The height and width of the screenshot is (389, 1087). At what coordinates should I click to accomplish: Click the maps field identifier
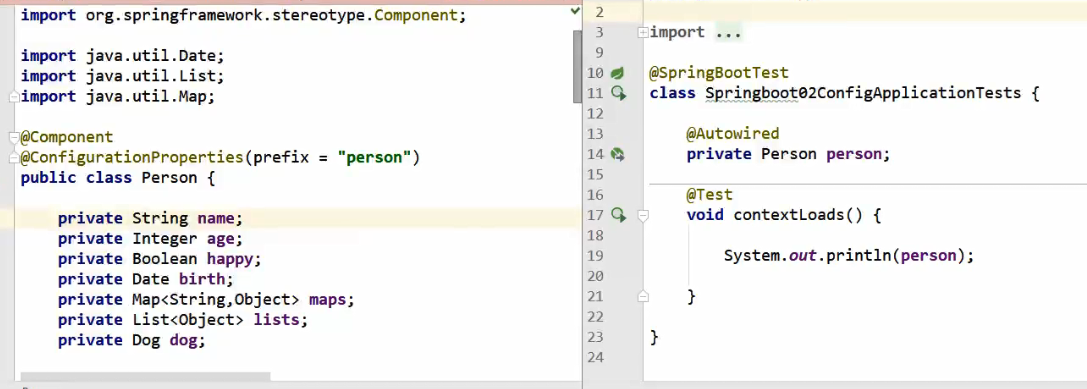click(x=327, y=300)
